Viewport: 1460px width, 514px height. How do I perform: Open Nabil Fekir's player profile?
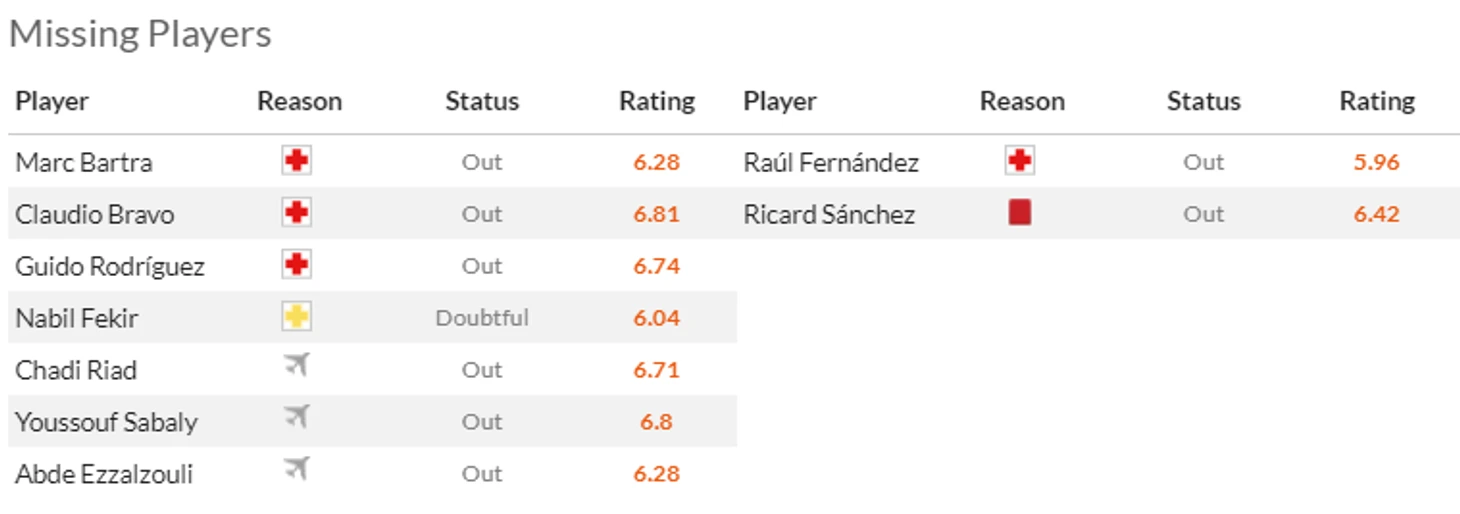pyautogui.click(x=77, y=318)
